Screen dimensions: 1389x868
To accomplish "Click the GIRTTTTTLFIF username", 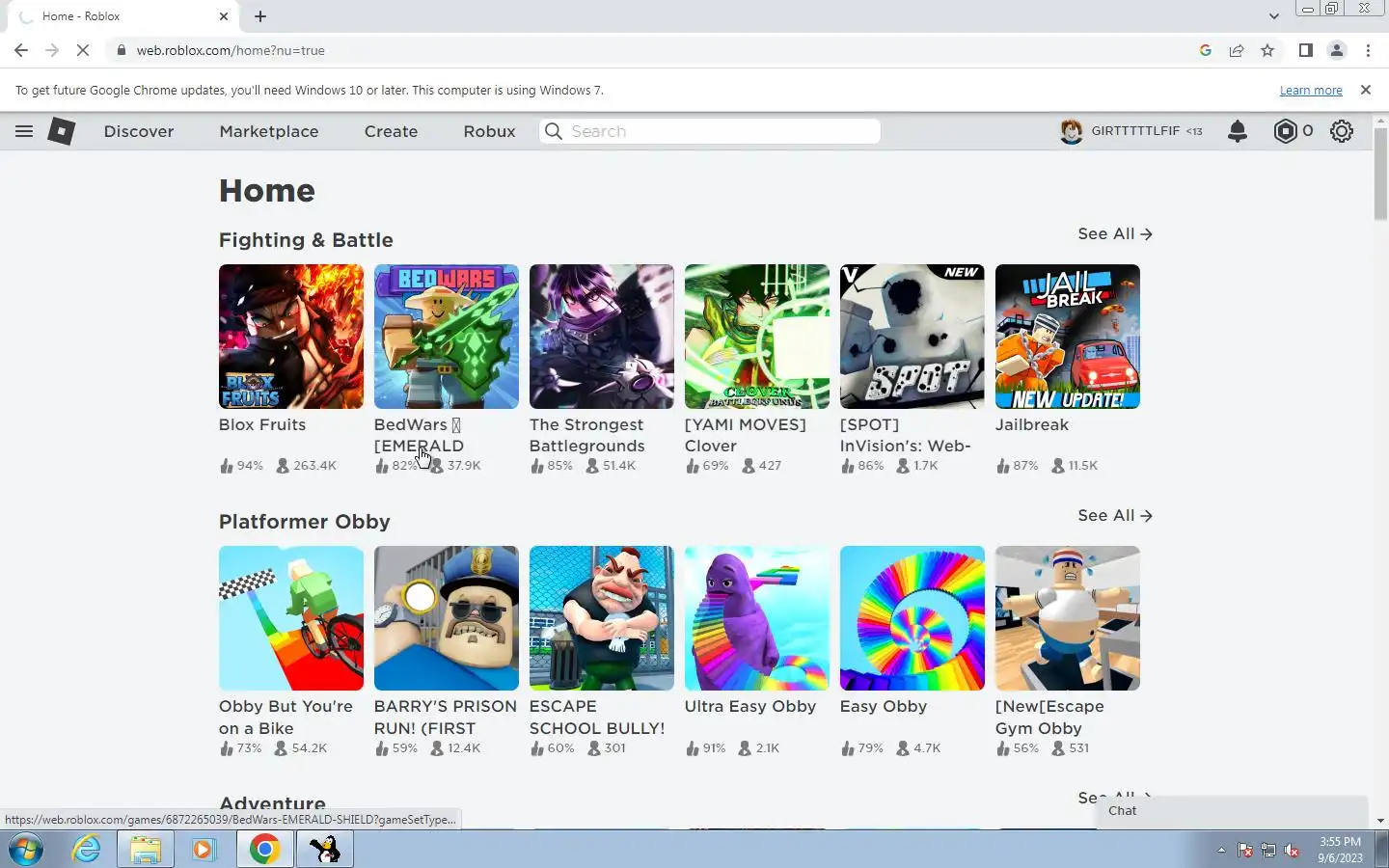I will [1135, 131].
